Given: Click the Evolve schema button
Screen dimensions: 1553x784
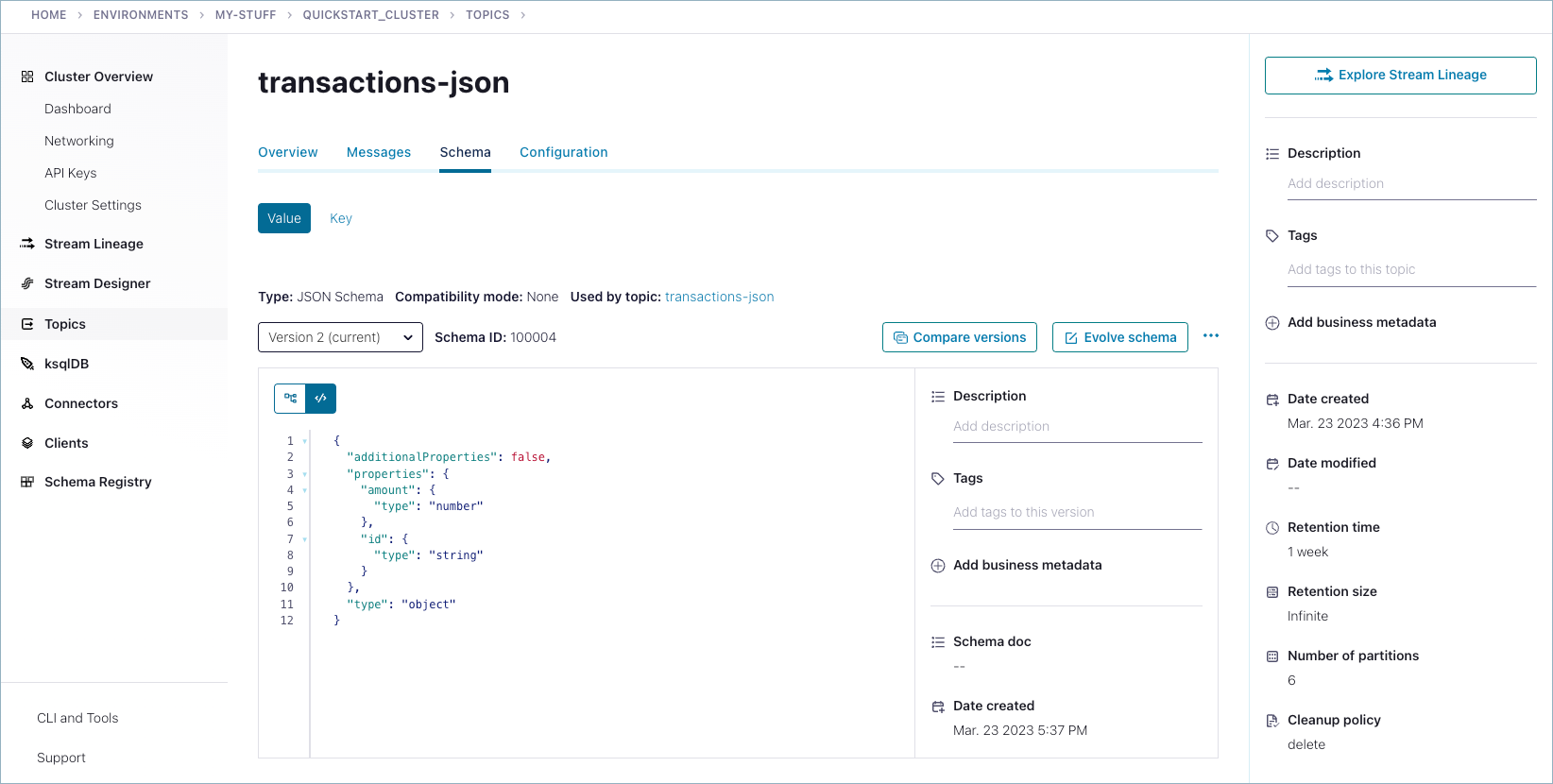Looking at the screenshot, I should (x=1119, y=337).
